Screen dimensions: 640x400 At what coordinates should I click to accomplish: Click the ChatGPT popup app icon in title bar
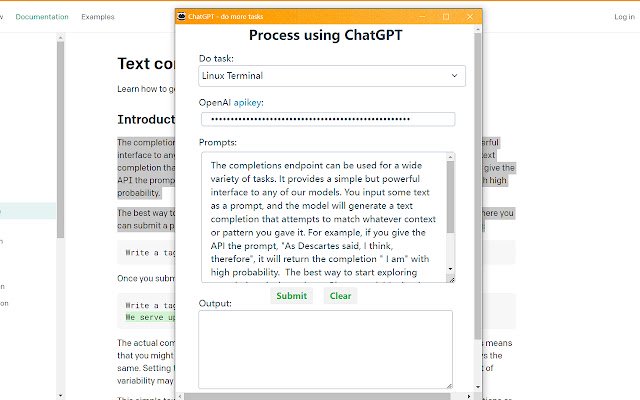(x=182, y=16)
